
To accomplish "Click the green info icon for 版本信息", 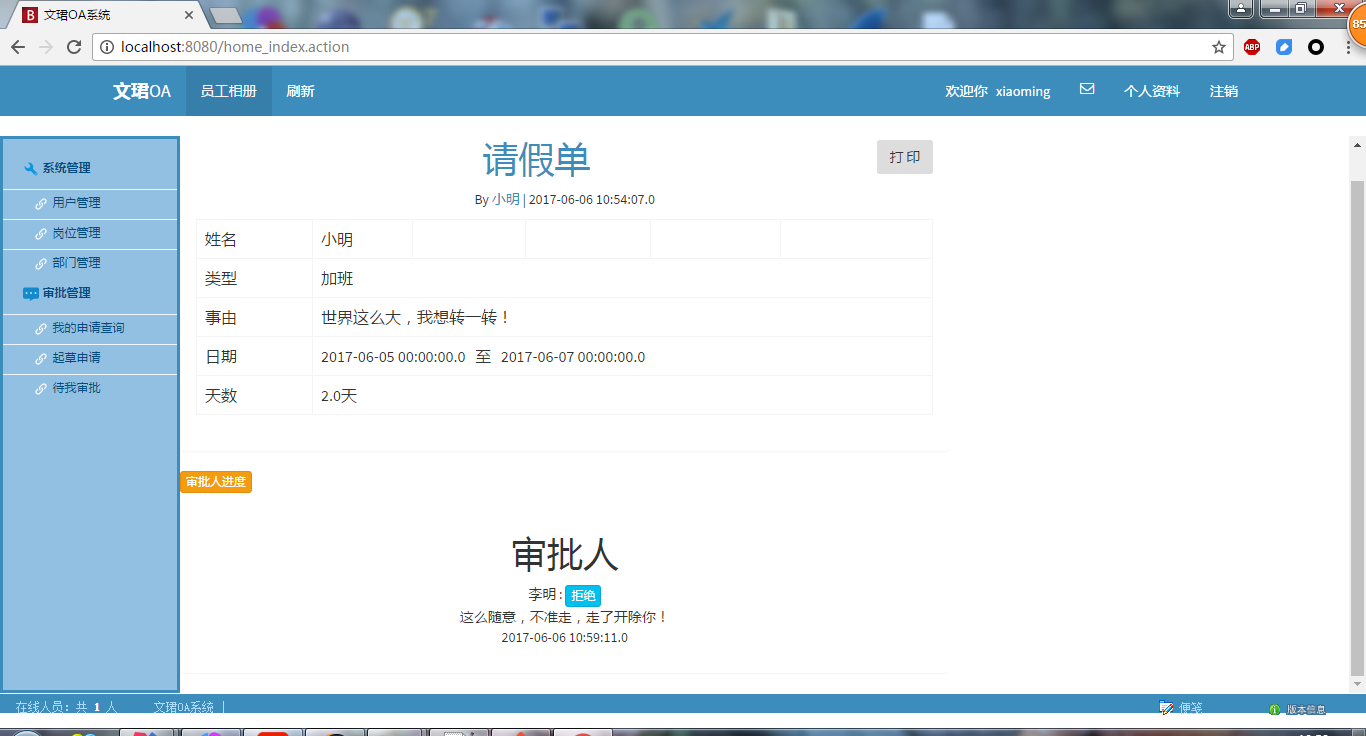I will 1274,709.
